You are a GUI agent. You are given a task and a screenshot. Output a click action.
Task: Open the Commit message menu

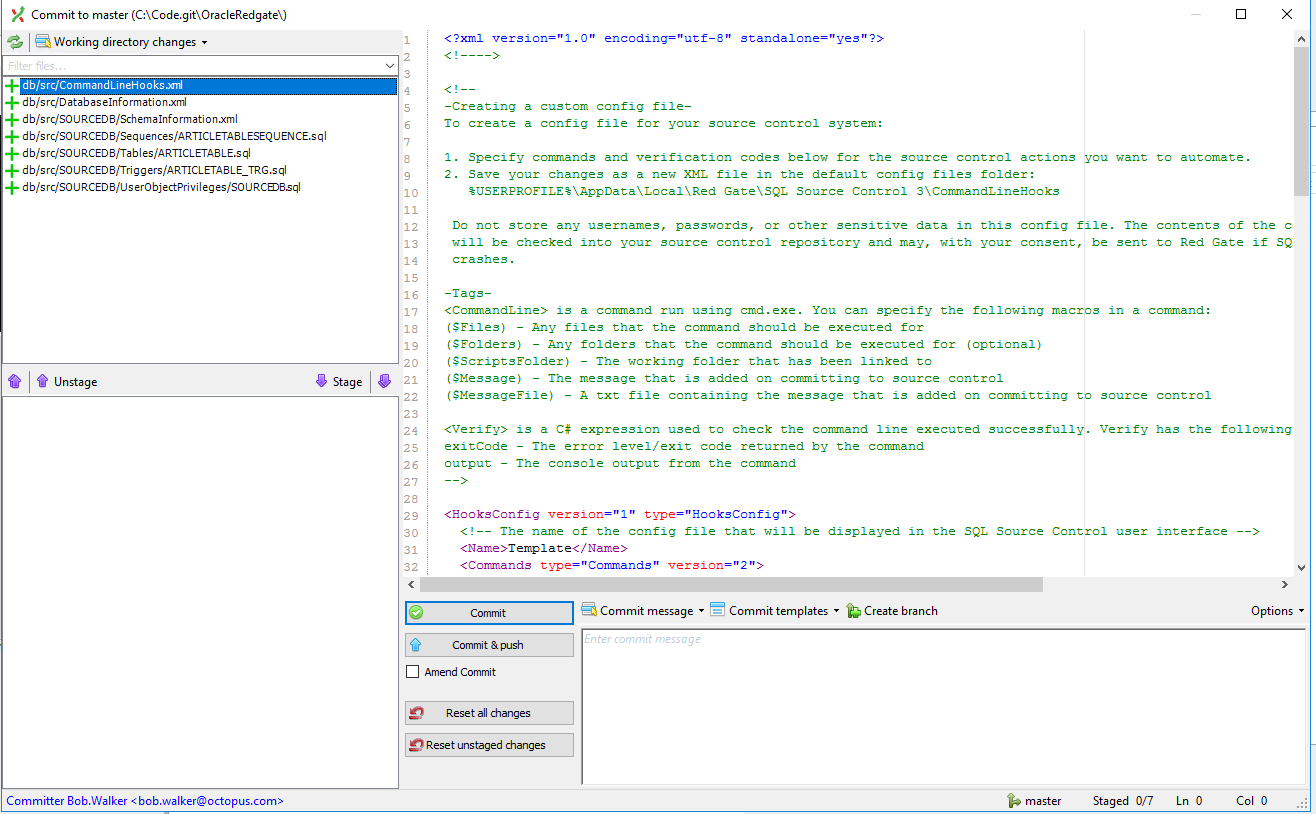643,611
